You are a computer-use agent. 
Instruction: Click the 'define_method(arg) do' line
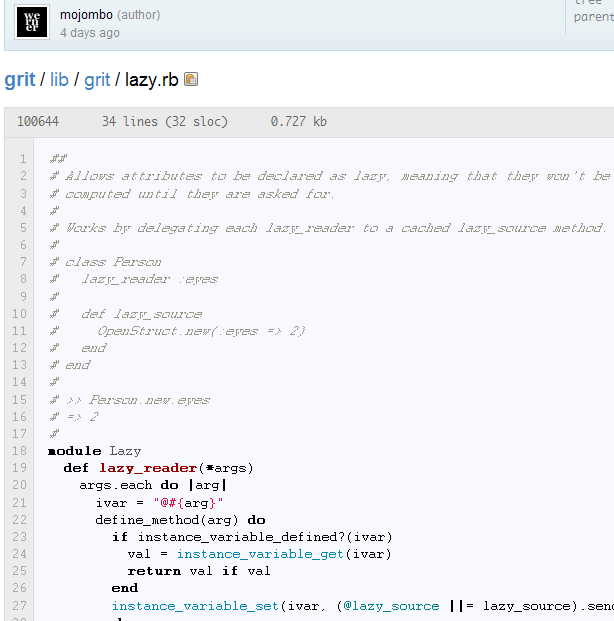(180, 520)
